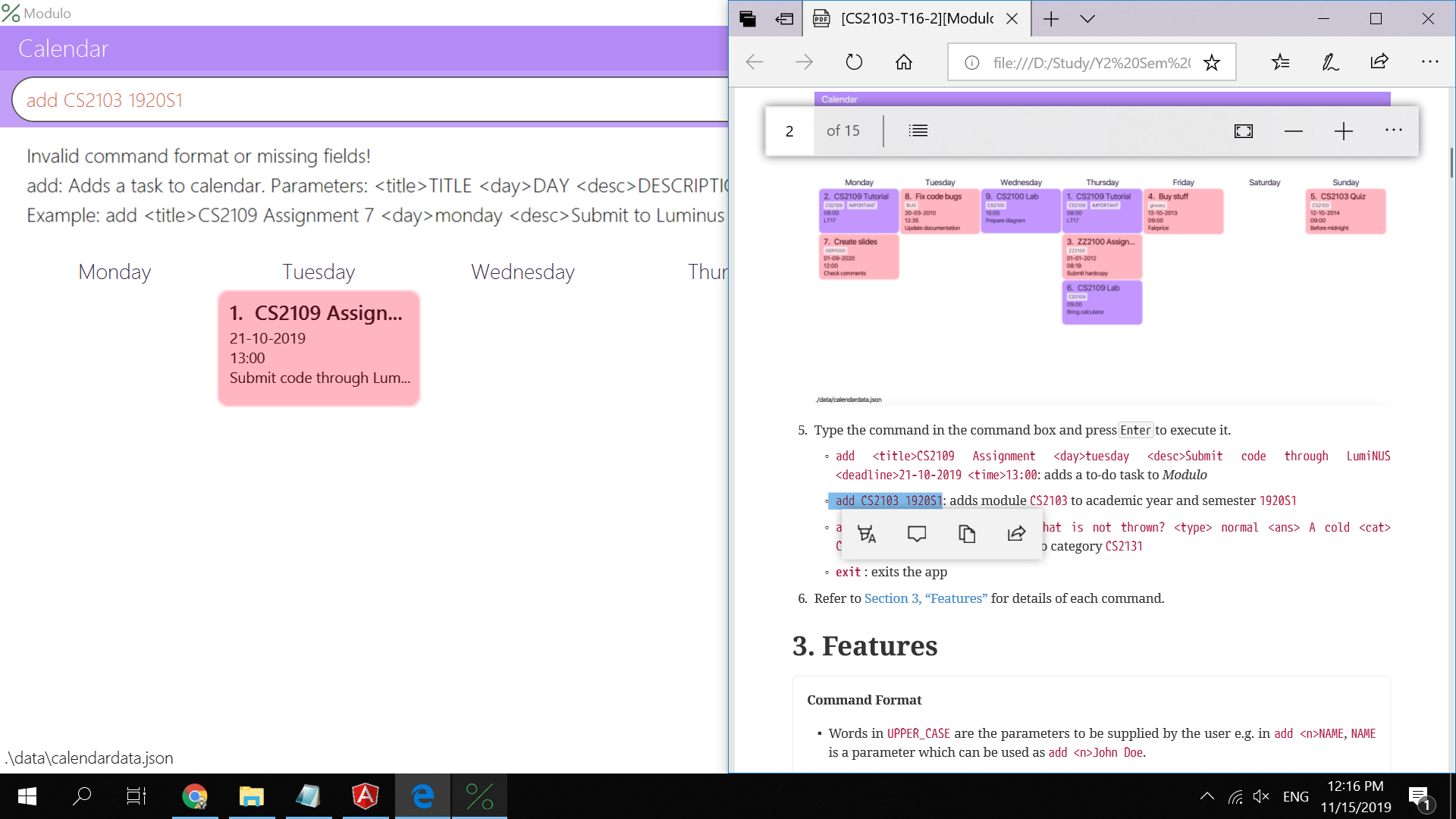Toggle Wi-Fi from the system tray

(1235, 795)
